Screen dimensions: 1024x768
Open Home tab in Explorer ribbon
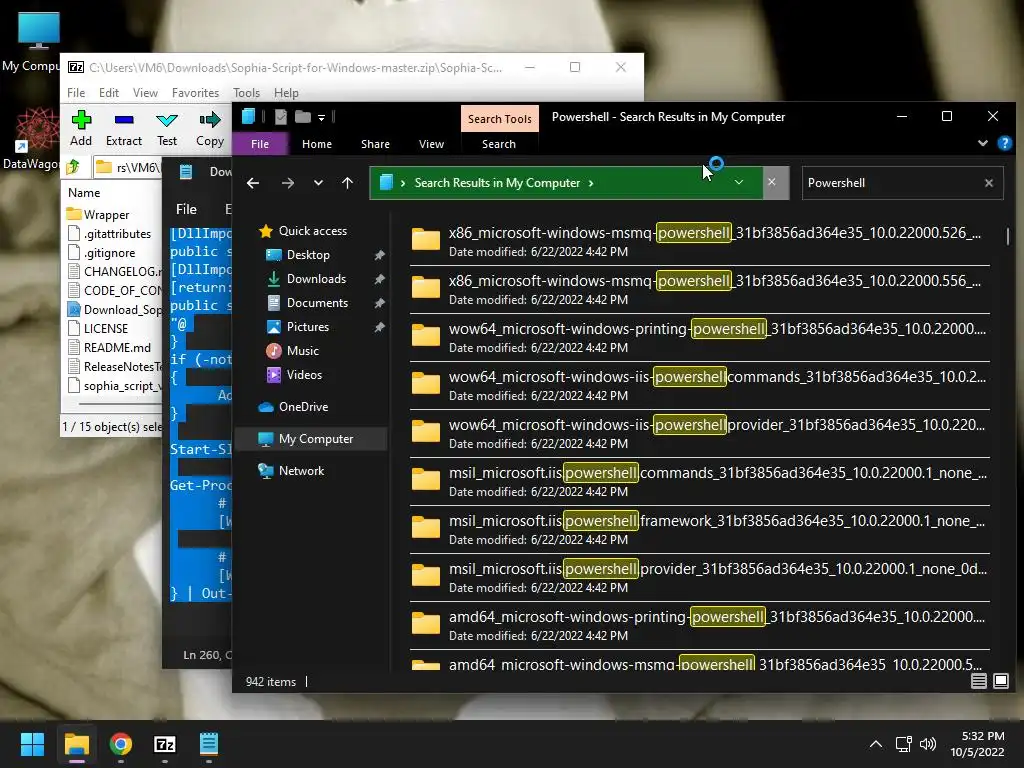[x=317, y=144]
